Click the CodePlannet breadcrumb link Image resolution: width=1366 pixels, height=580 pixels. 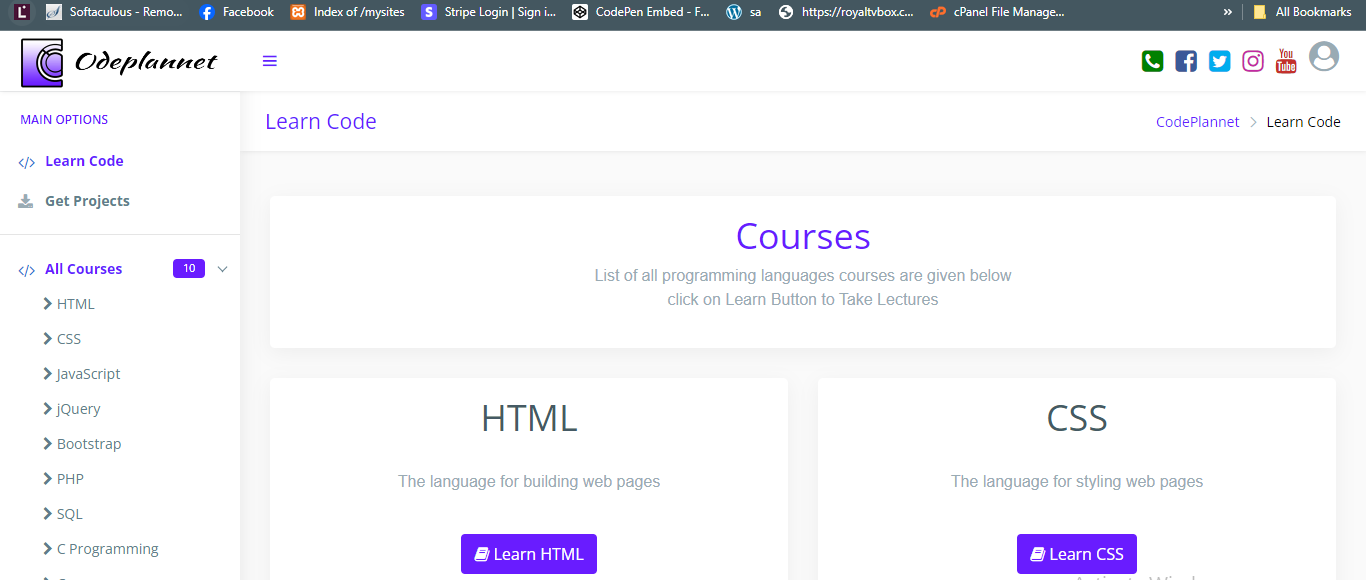[1197, 122]
